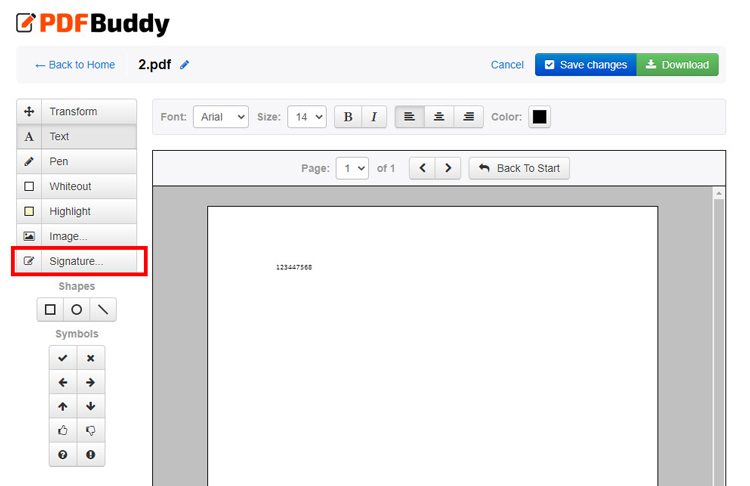Toggle bold text formatting
Screen dimensions: 750x486
348,117
